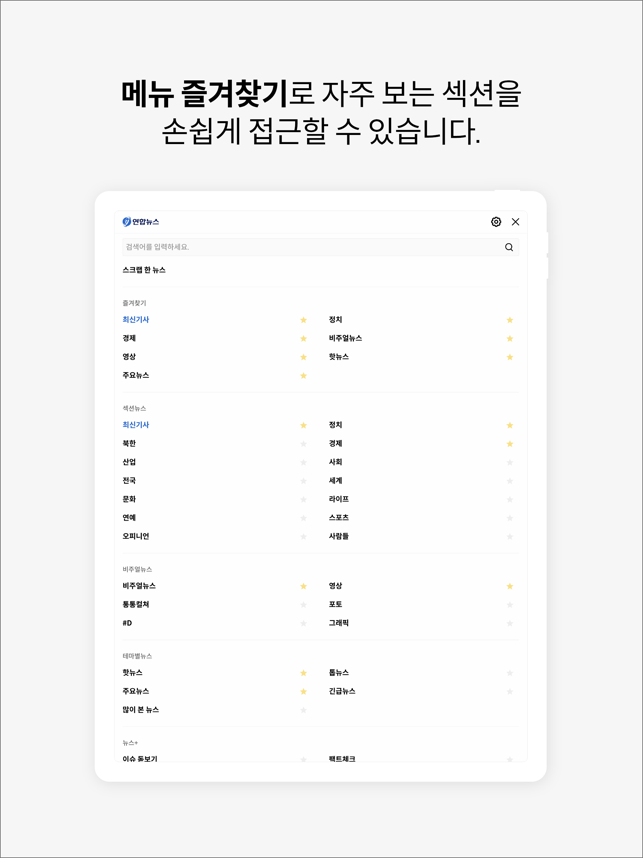
Task: Toggle star for 북한 section
Action: pyautogui.click(x=304, y=444)
